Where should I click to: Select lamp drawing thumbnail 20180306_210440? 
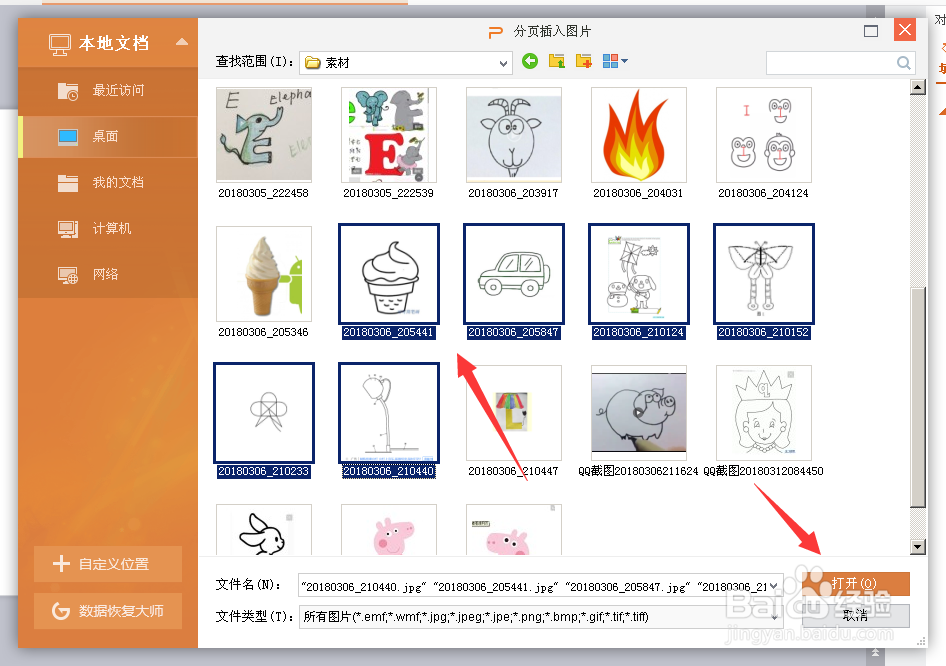tap(389, 413)
